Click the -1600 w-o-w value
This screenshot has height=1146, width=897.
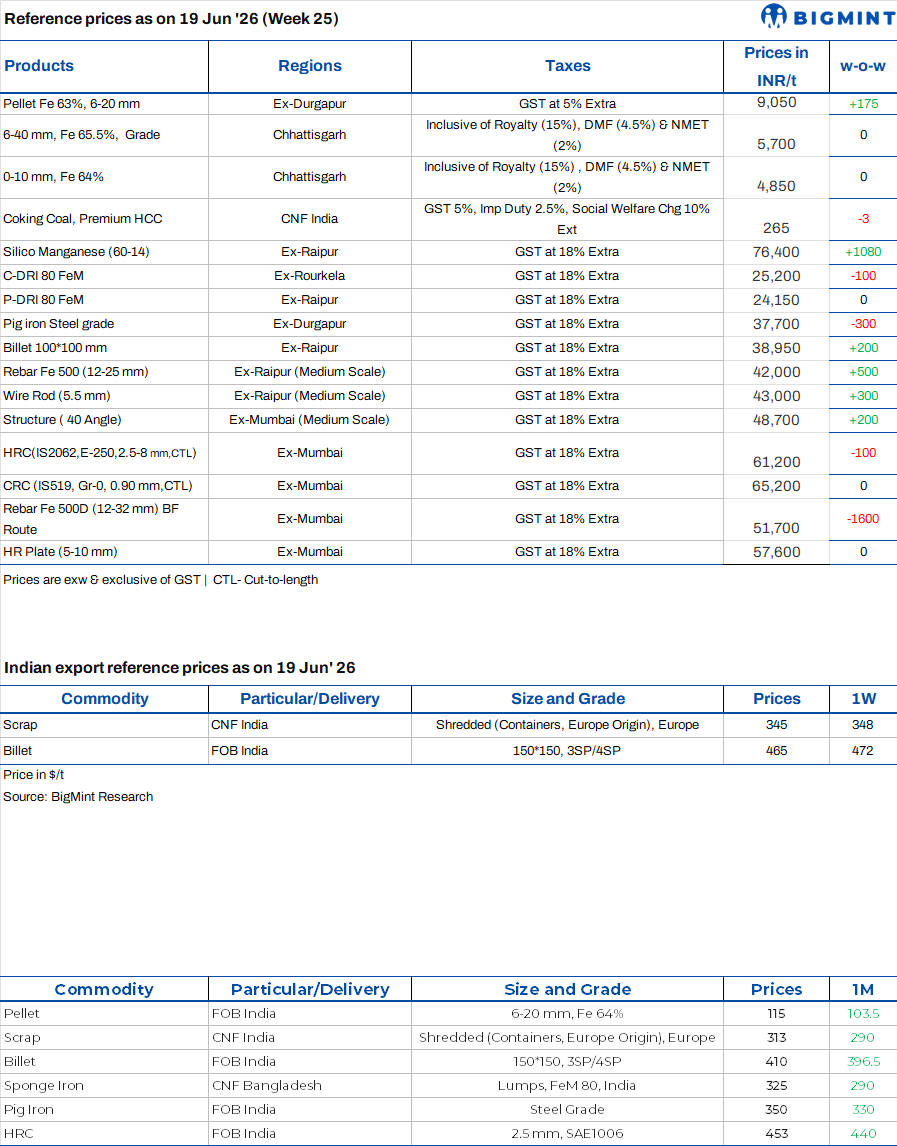point(863,519)
